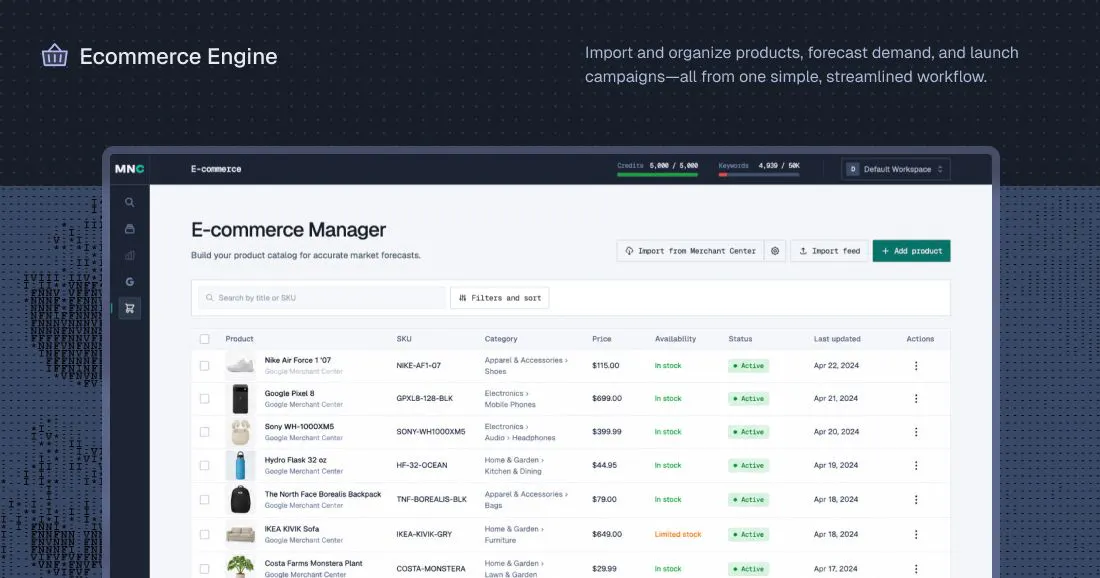
Task: Click the SKU NIKE-AF1-07
Action: click(419, 365)
